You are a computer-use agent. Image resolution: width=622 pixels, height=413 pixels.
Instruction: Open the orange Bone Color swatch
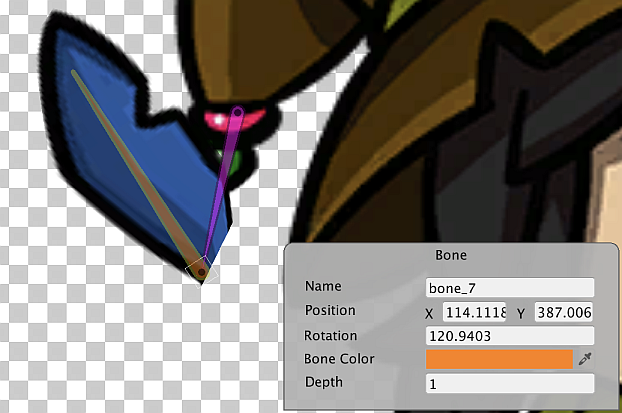(x=499, y=359)
